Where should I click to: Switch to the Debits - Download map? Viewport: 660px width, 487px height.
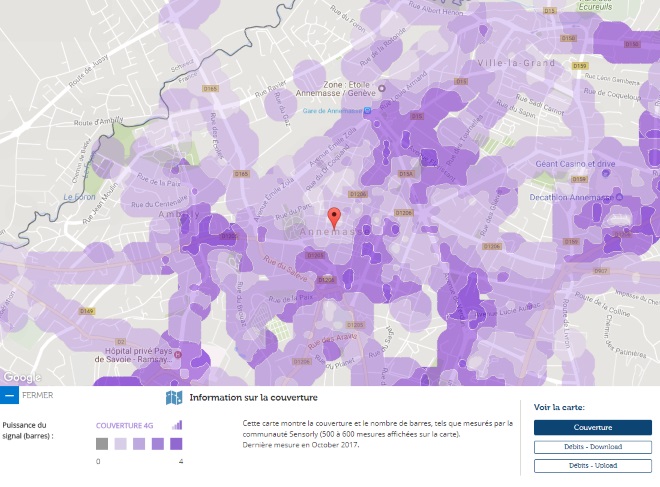click(593, 447)
